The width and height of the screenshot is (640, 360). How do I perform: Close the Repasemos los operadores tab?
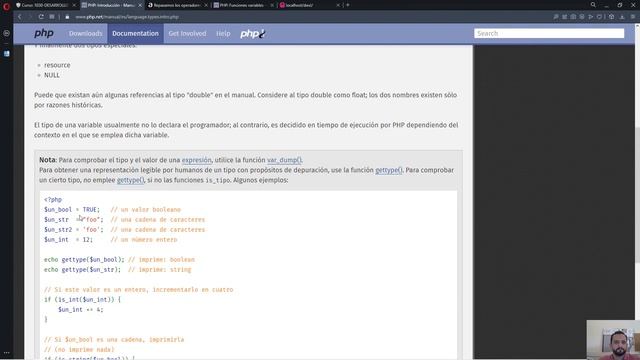tap(206, 5)
